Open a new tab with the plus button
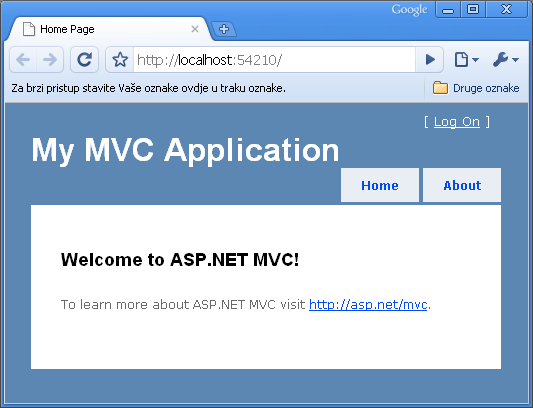The width and height of the screenshot is (533, 408). [x=224, y=29]
